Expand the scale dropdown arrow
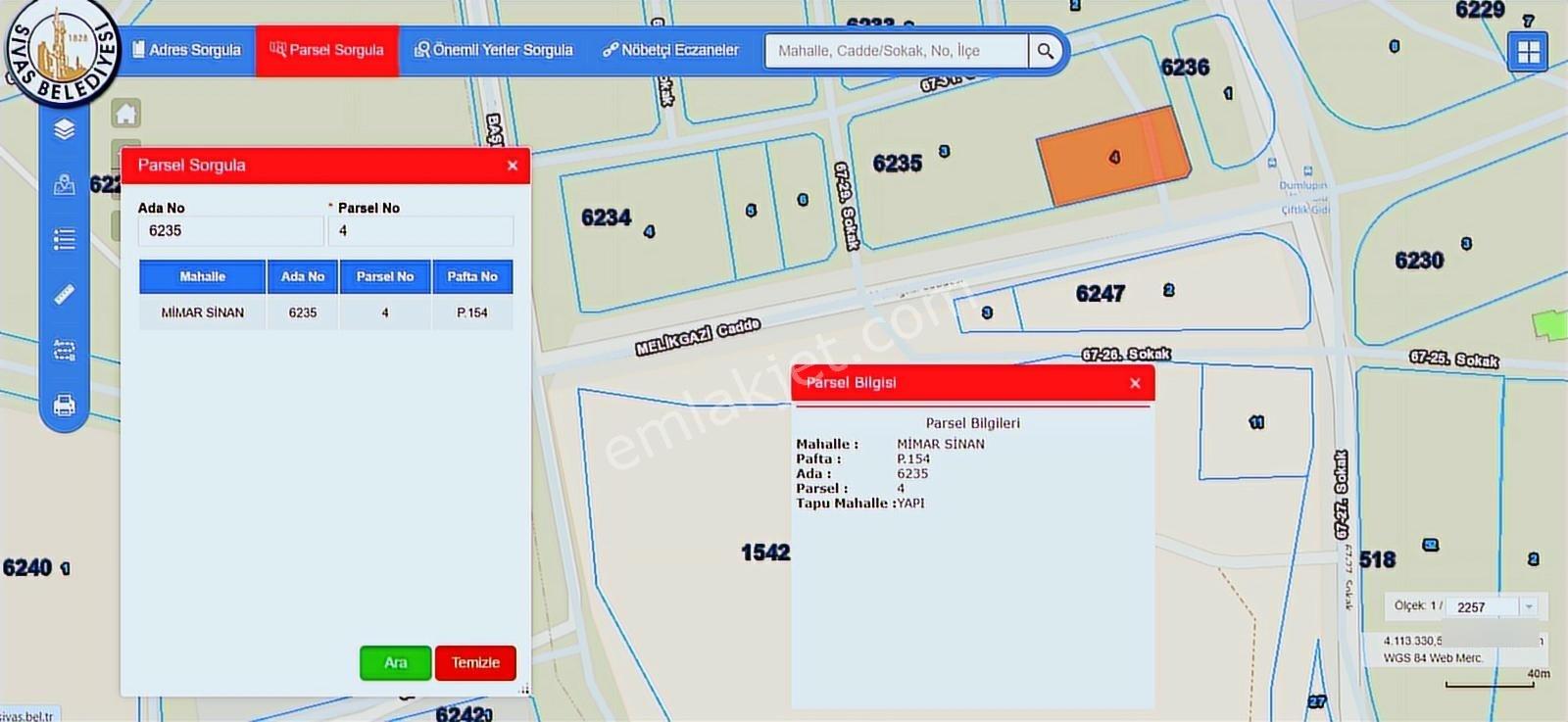The width and height of the screenshot is (1568, 722). (x=1528, y=606)
